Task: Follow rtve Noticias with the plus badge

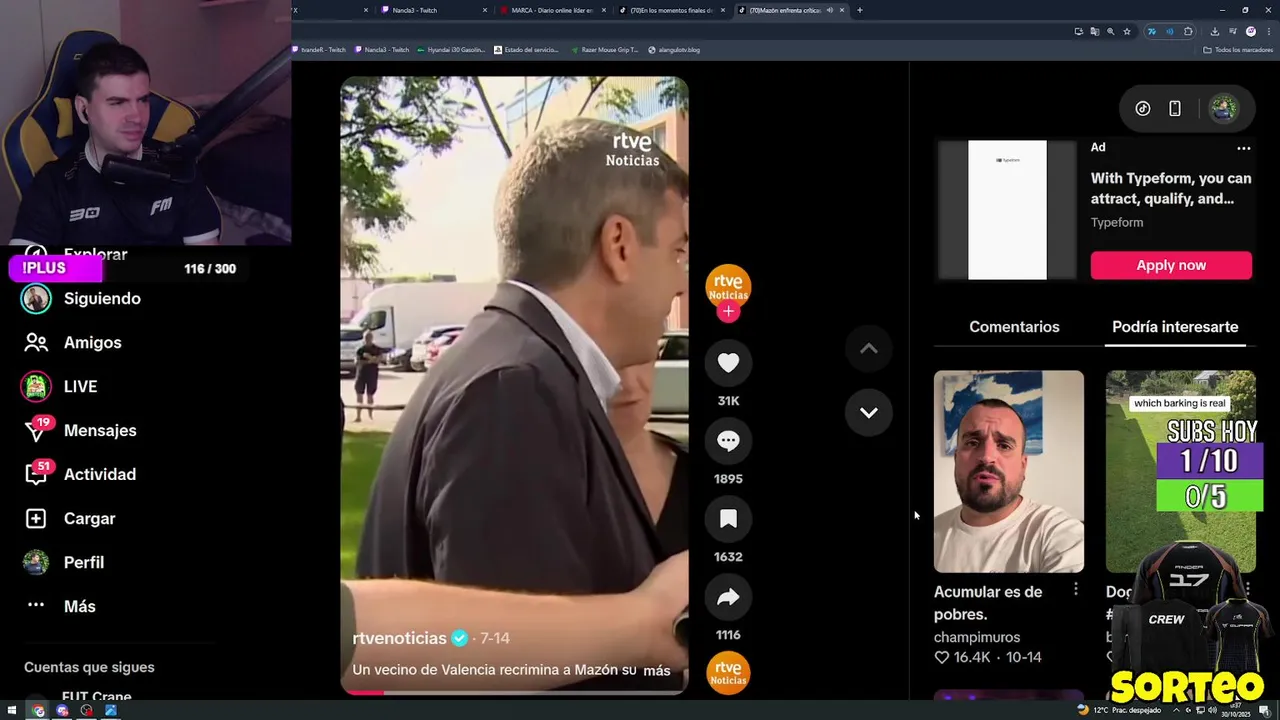Action: pyautogui.click(x=728, y=311)
